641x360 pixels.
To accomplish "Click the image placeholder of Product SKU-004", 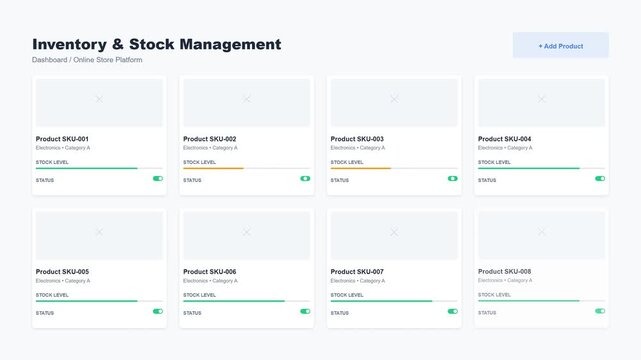I will pyautogui.click(x=542, y=103).
